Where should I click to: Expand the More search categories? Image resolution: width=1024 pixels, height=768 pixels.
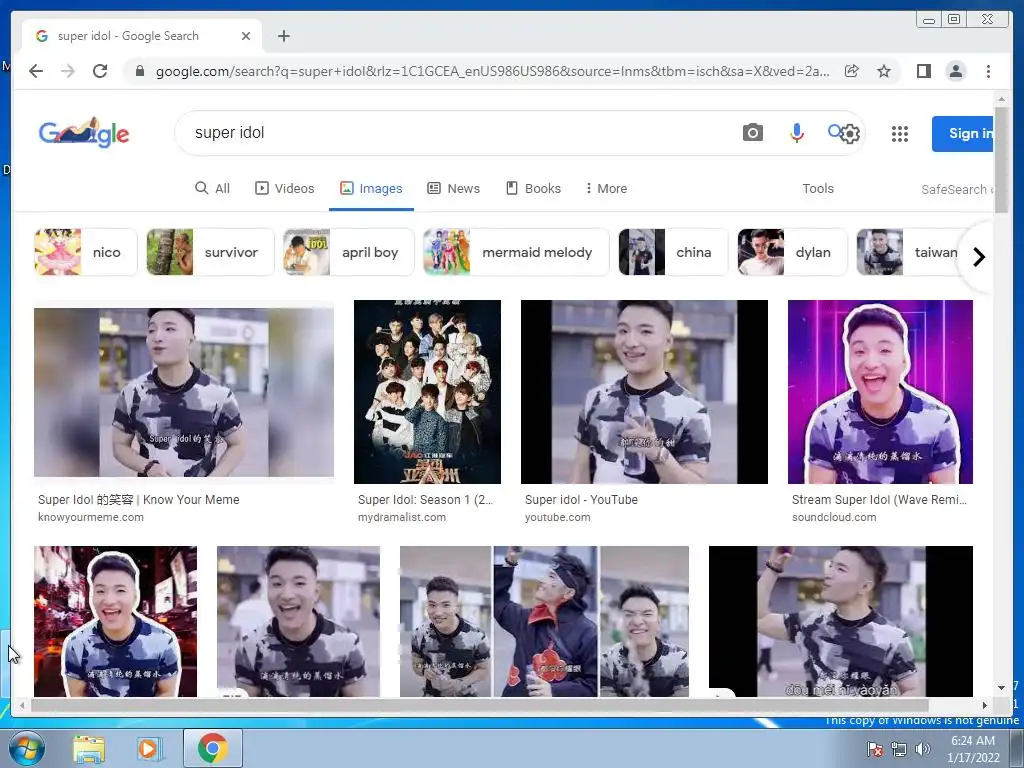tap(607, 188)
